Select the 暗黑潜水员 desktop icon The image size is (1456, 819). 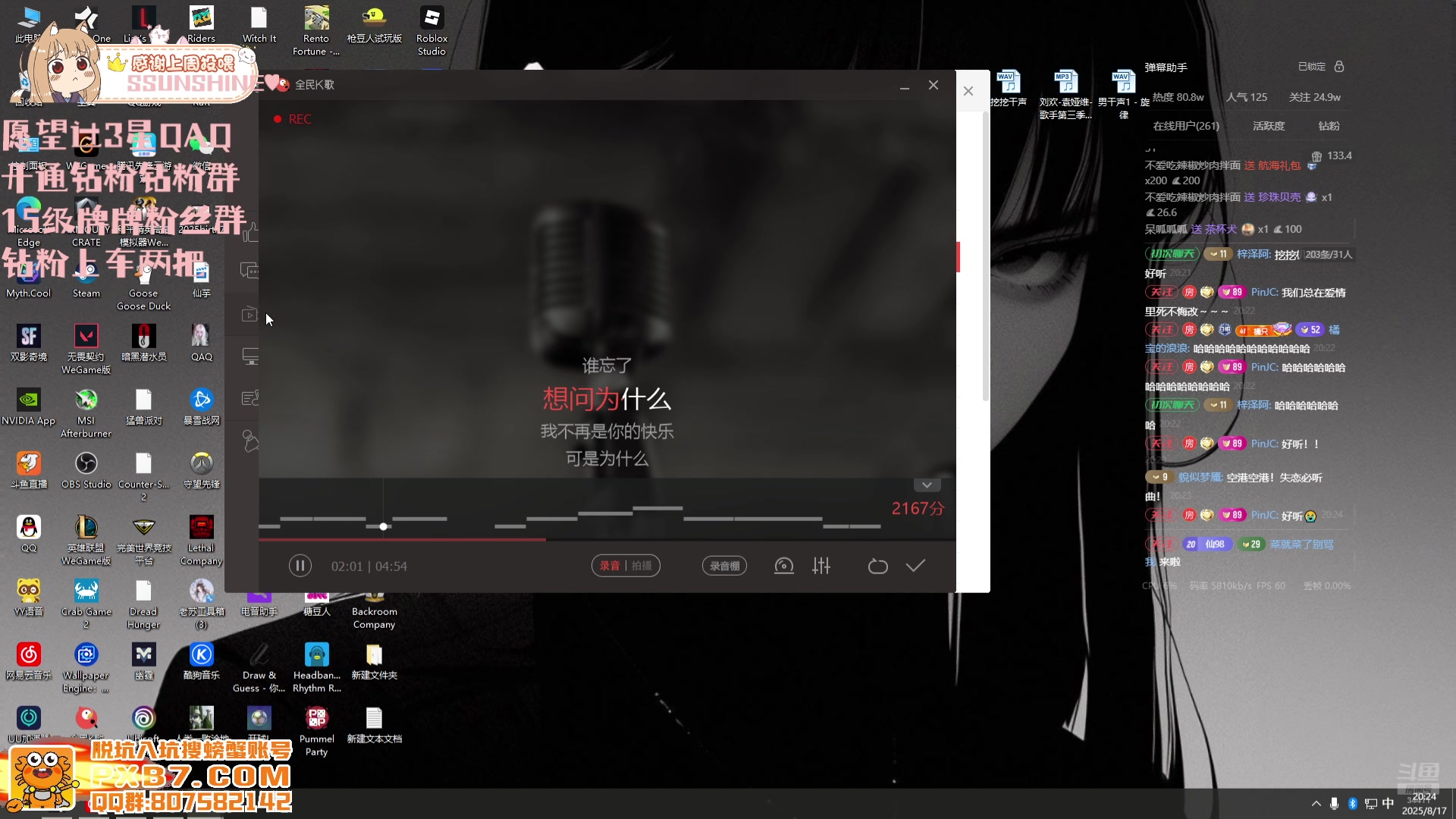[x=143, y=343]
